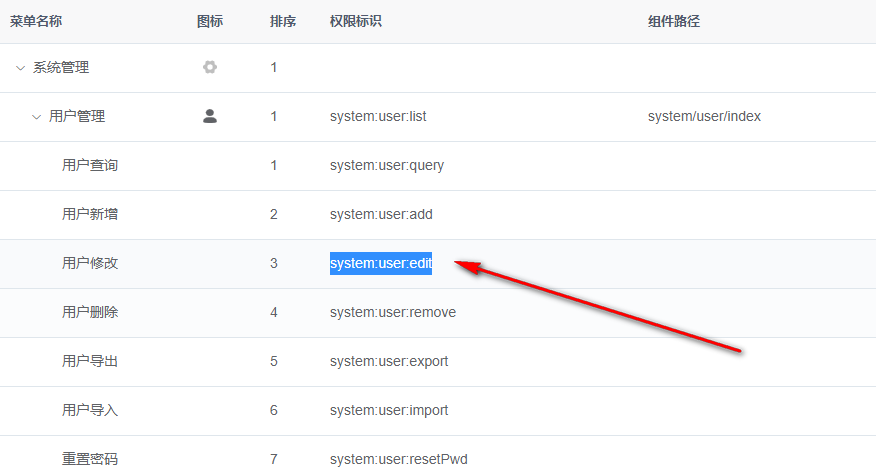
Task: Click the user avatar icon for 用户管理
Action: pos(210,116)
